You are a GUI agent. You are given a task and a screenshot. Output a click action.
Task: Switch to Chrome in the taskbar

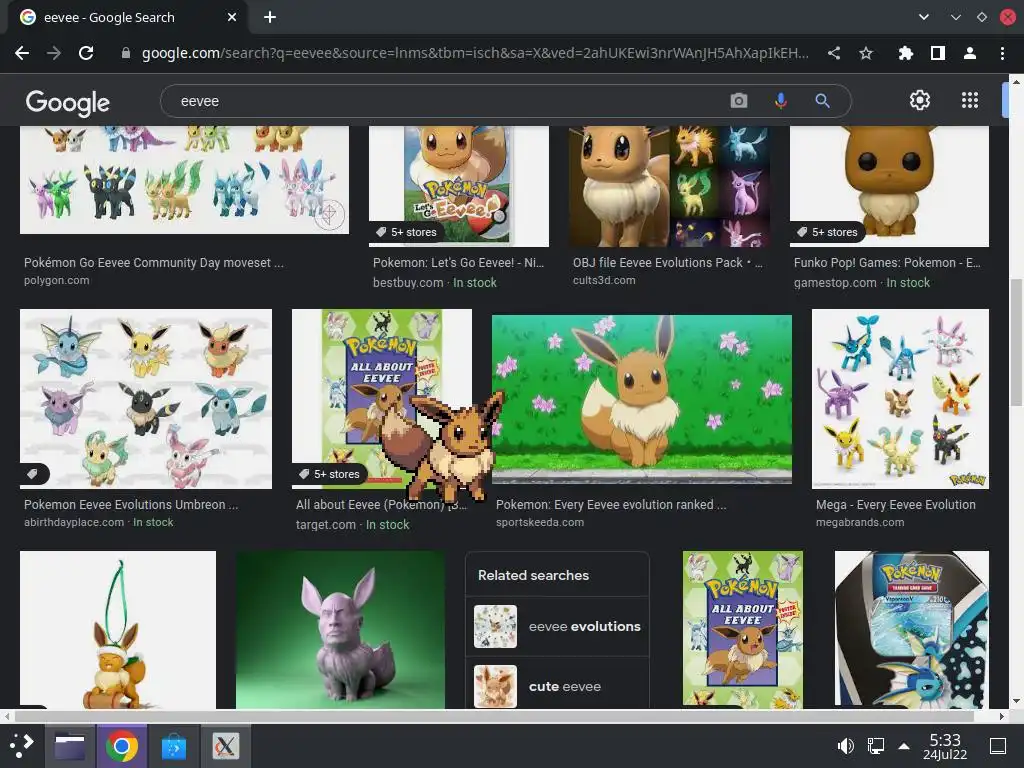pos(121,746)
